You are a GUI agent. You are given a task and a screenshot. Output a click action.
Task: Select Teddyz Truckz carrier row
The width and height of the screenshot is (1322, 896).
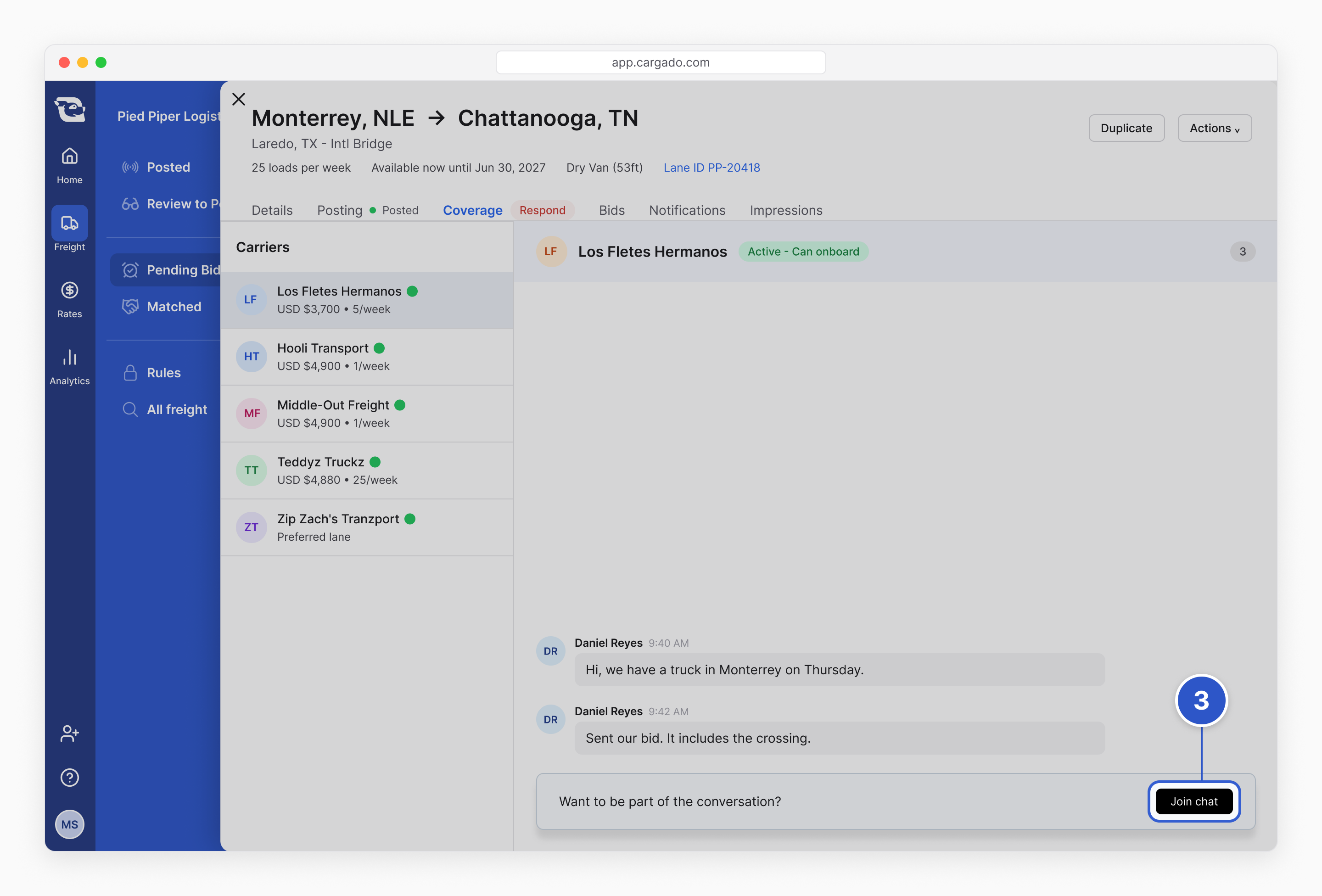[367, 470]
